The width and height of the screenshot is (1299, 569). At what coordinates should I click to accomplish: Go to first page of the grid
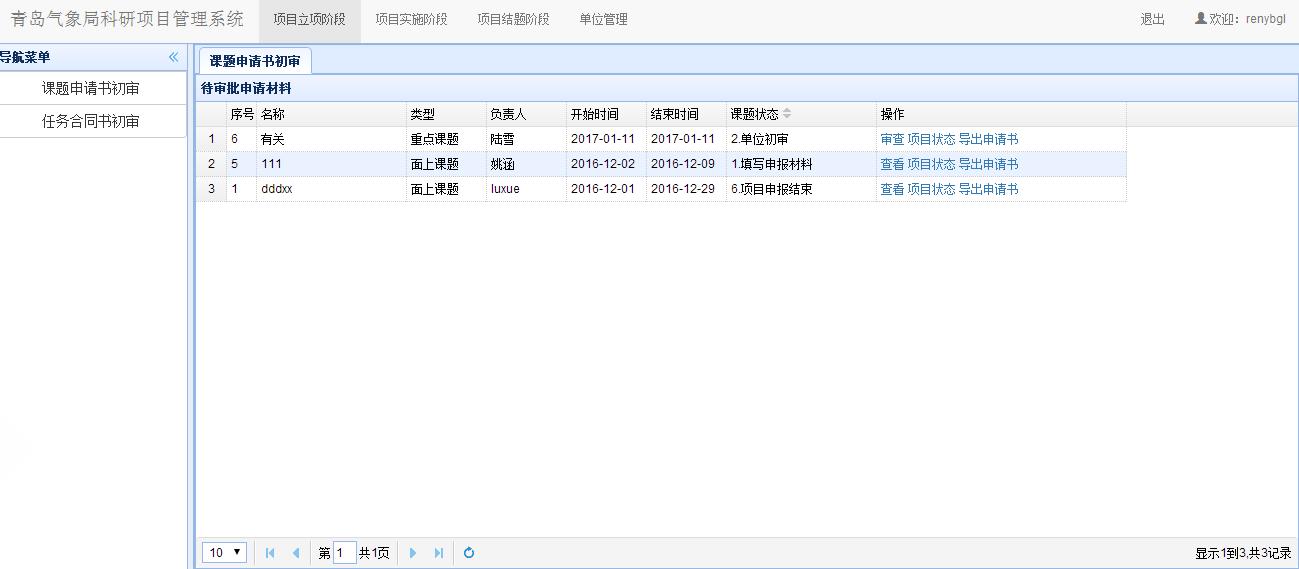pos(270,553)
